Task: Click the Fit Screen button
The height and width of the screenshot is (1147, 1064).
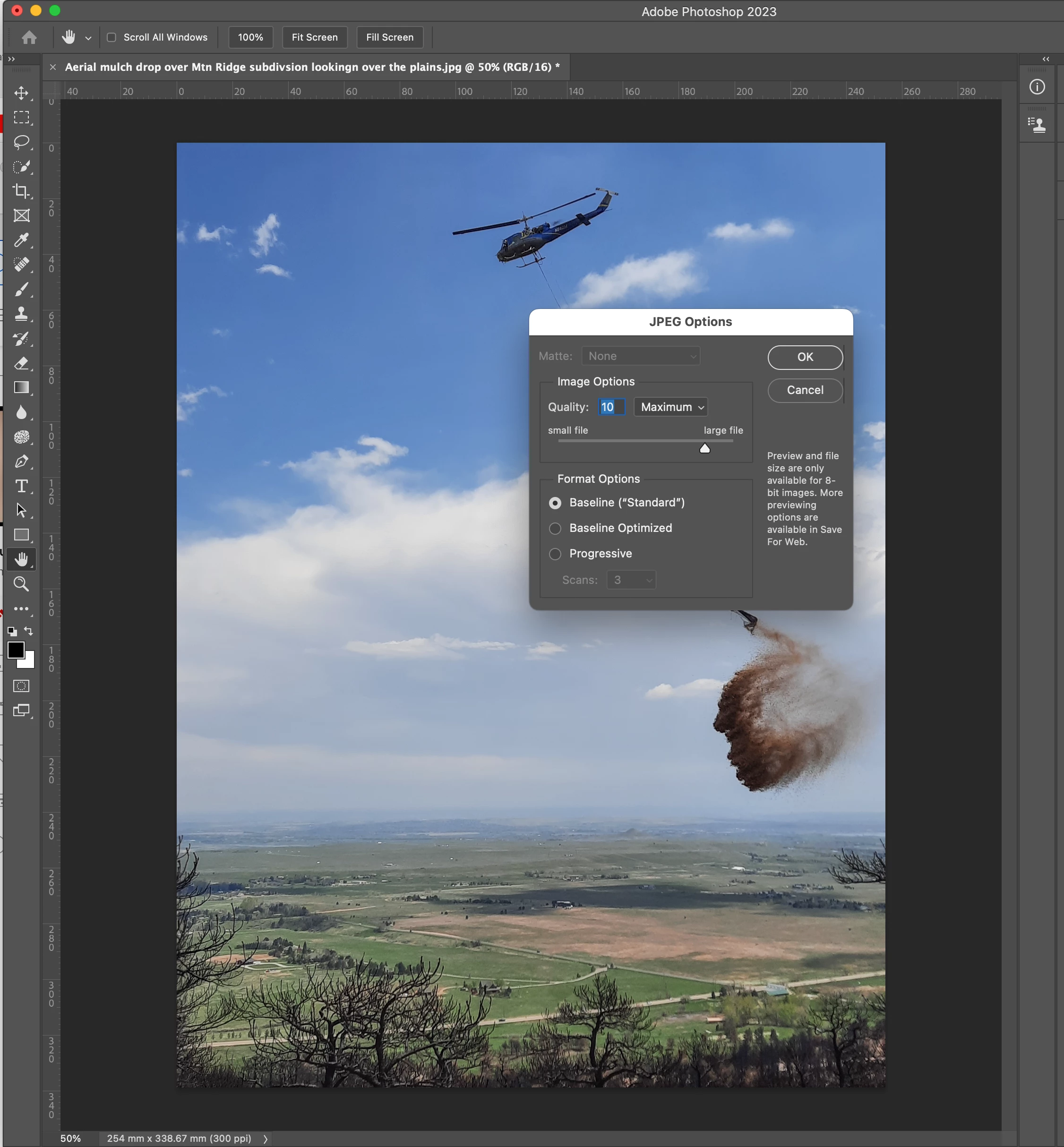Action: click(314, 37)
